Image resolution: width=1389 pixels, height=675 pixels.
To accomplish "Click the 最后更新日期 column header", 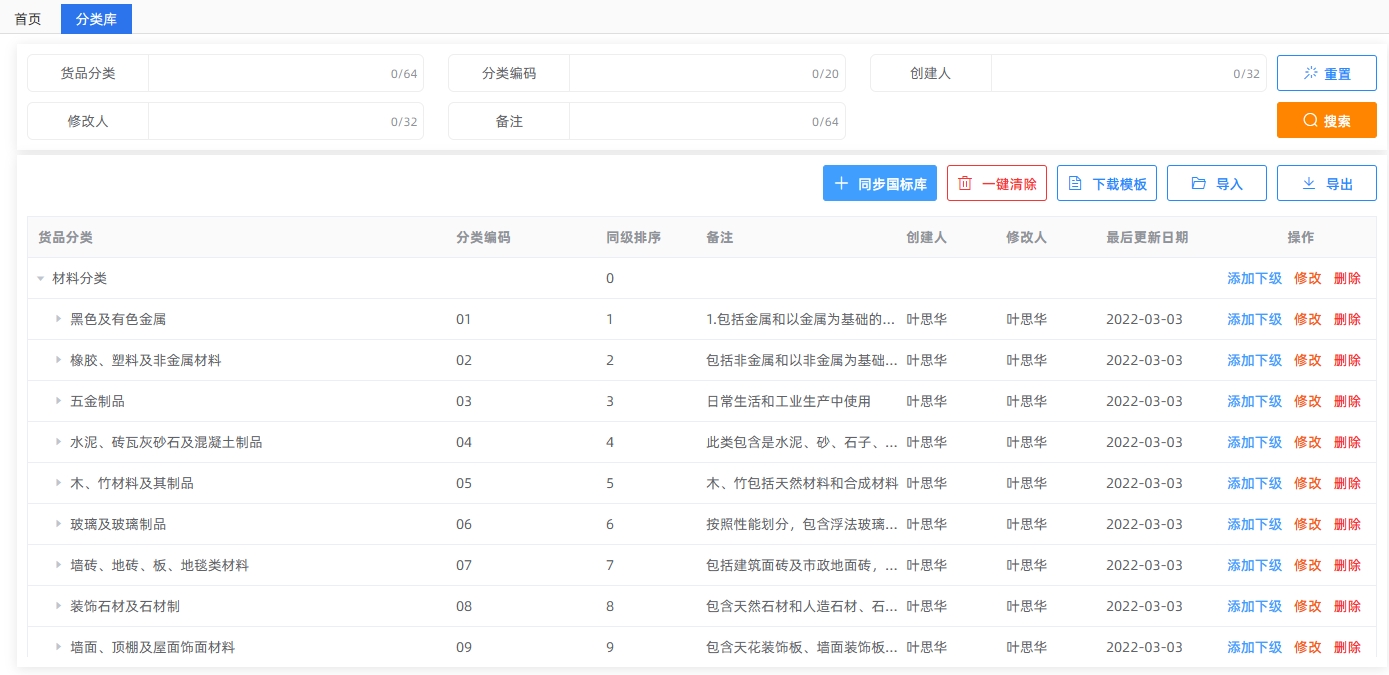I will click(1147, 238).
